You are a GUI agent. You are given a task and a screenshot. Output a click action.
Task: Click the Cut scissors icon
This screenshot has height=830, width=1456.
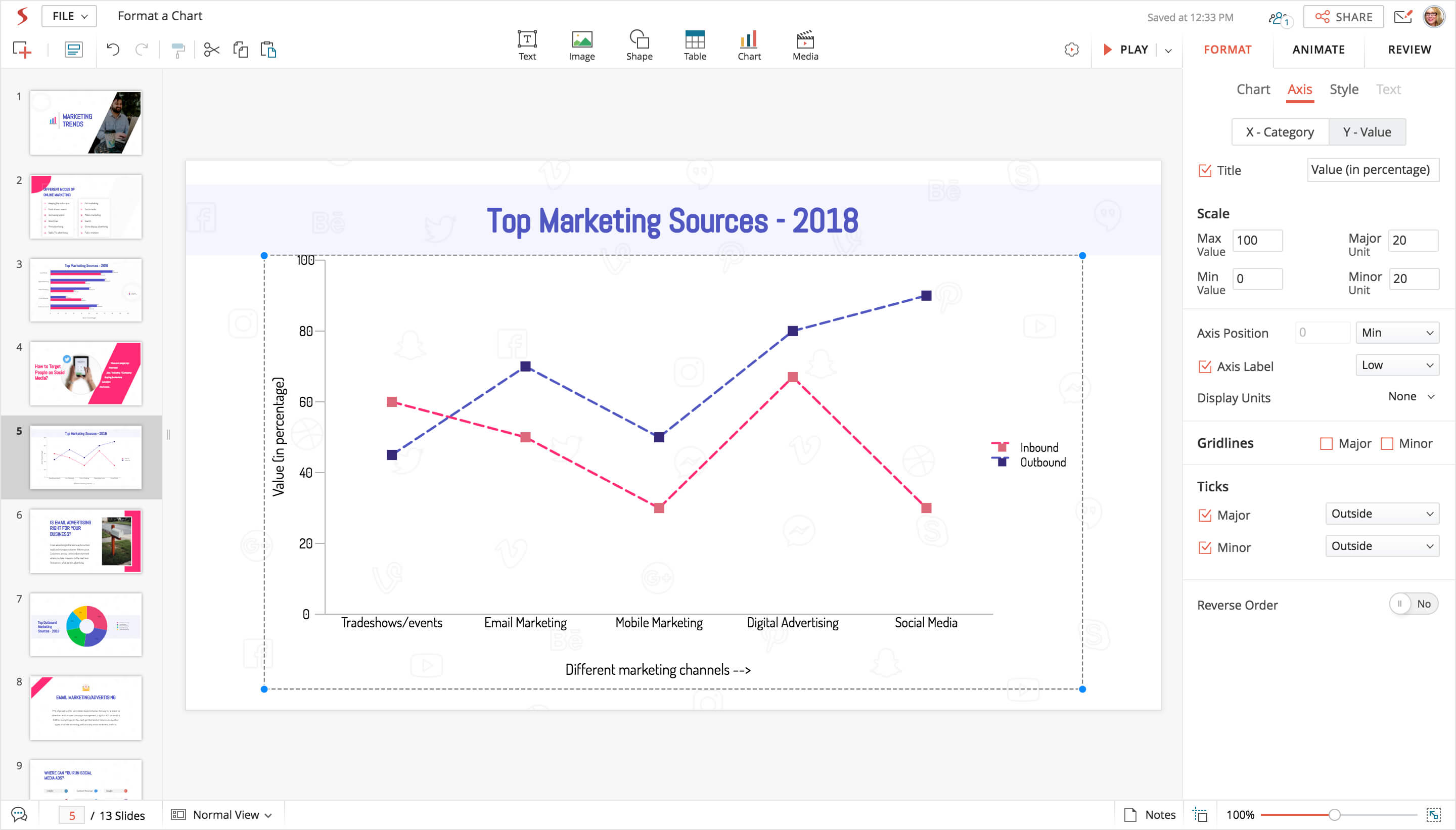(x=211, y=50)
